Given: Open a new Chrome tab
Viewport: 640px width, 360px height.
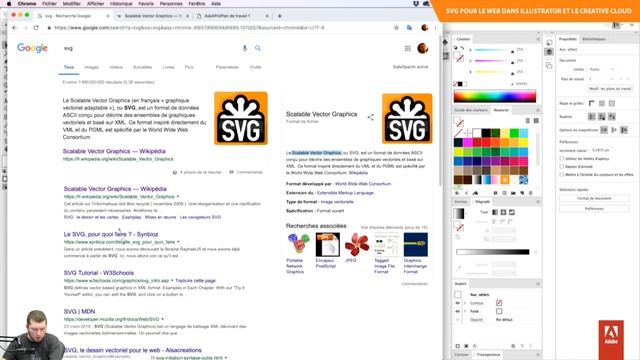Looking at the screenshot, I should pos(280,16).
